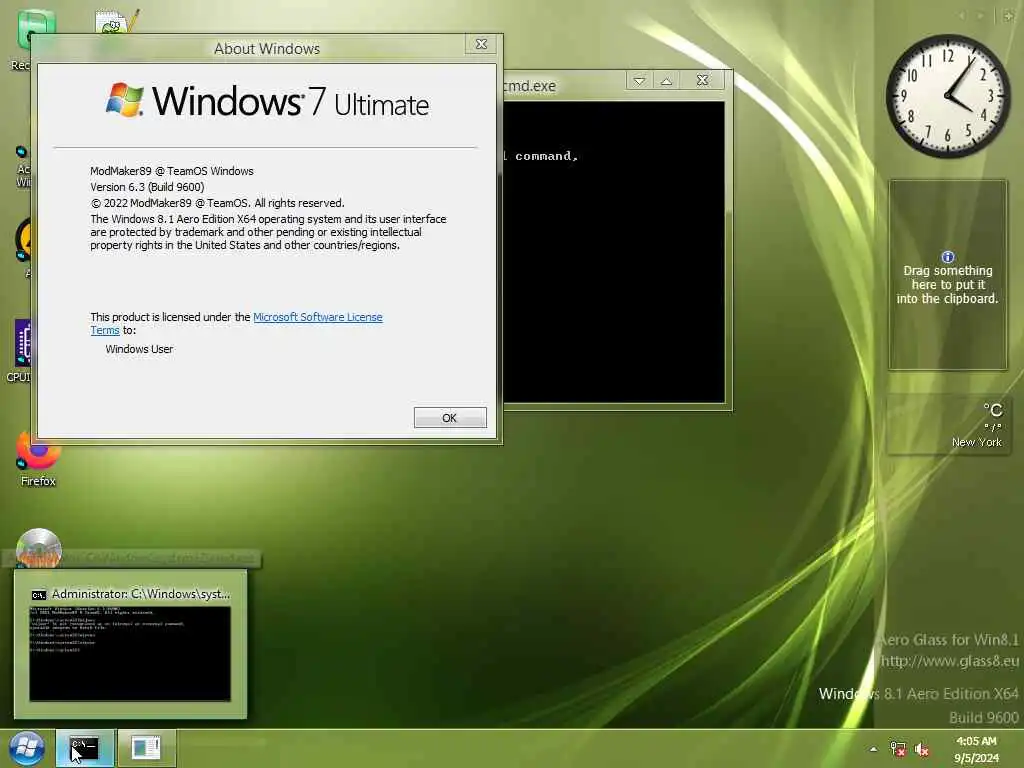
Task: Click the cmd.exe title bar text
Action: pos(530,86)
